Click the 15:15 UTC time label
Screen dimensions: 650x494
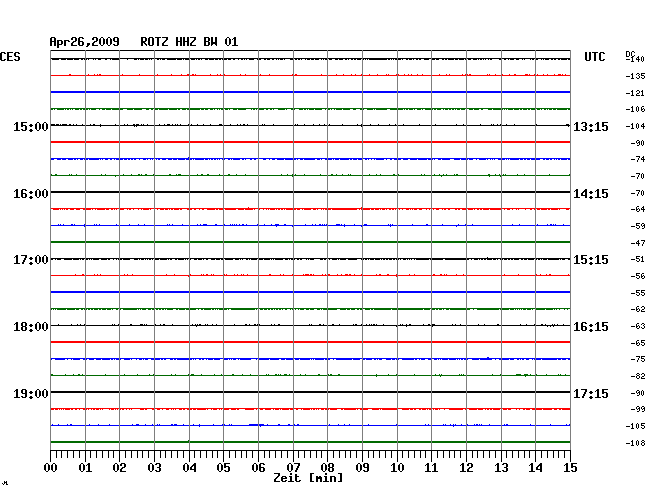(591, 260)
